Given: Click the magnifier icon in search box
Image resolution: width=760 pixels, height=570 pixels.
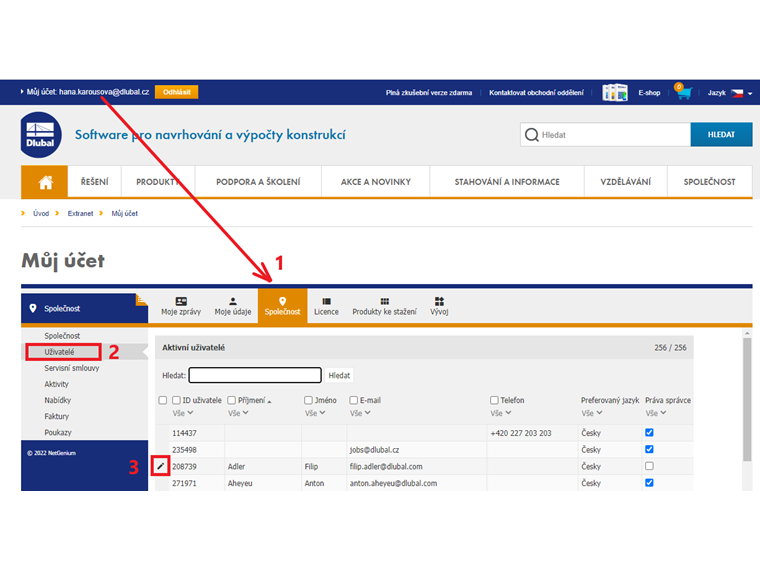Looking at the screenshot, I should pyautogui.click(x=532, y=135).
